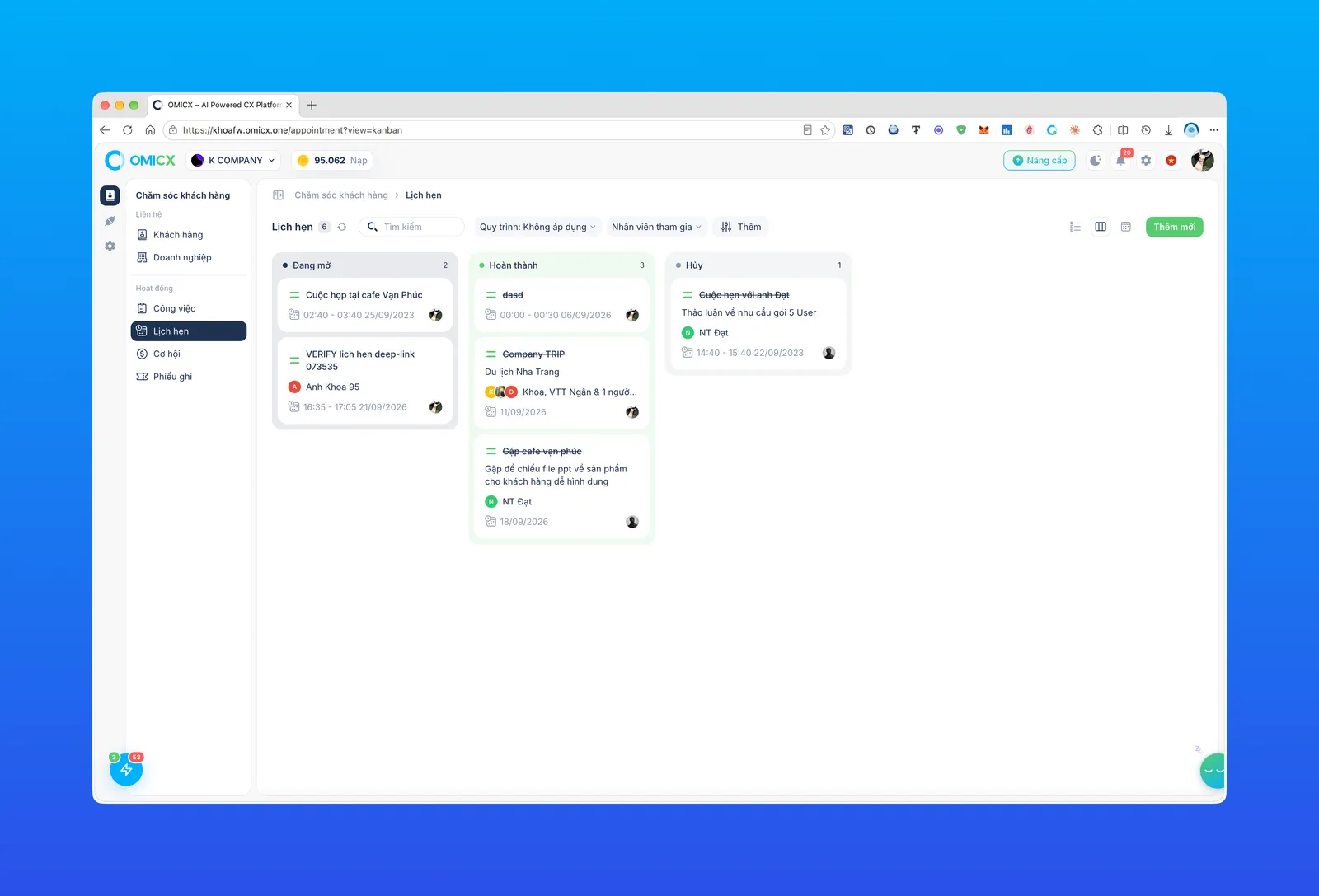This screenshot has height=896, width=1319.
Task: Refresh the Lịch hẹn list
Action: pos(342,227)
